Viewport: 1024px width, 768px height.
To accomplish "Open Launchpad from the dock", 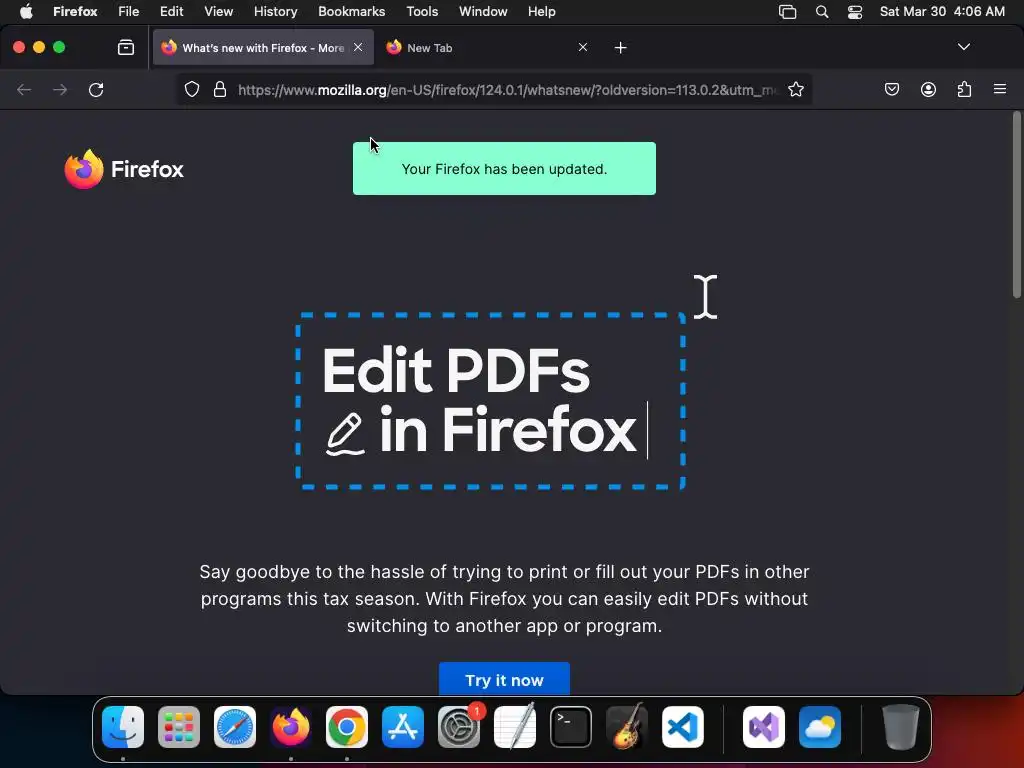I will pyautogui.click(x=179, y=727).
